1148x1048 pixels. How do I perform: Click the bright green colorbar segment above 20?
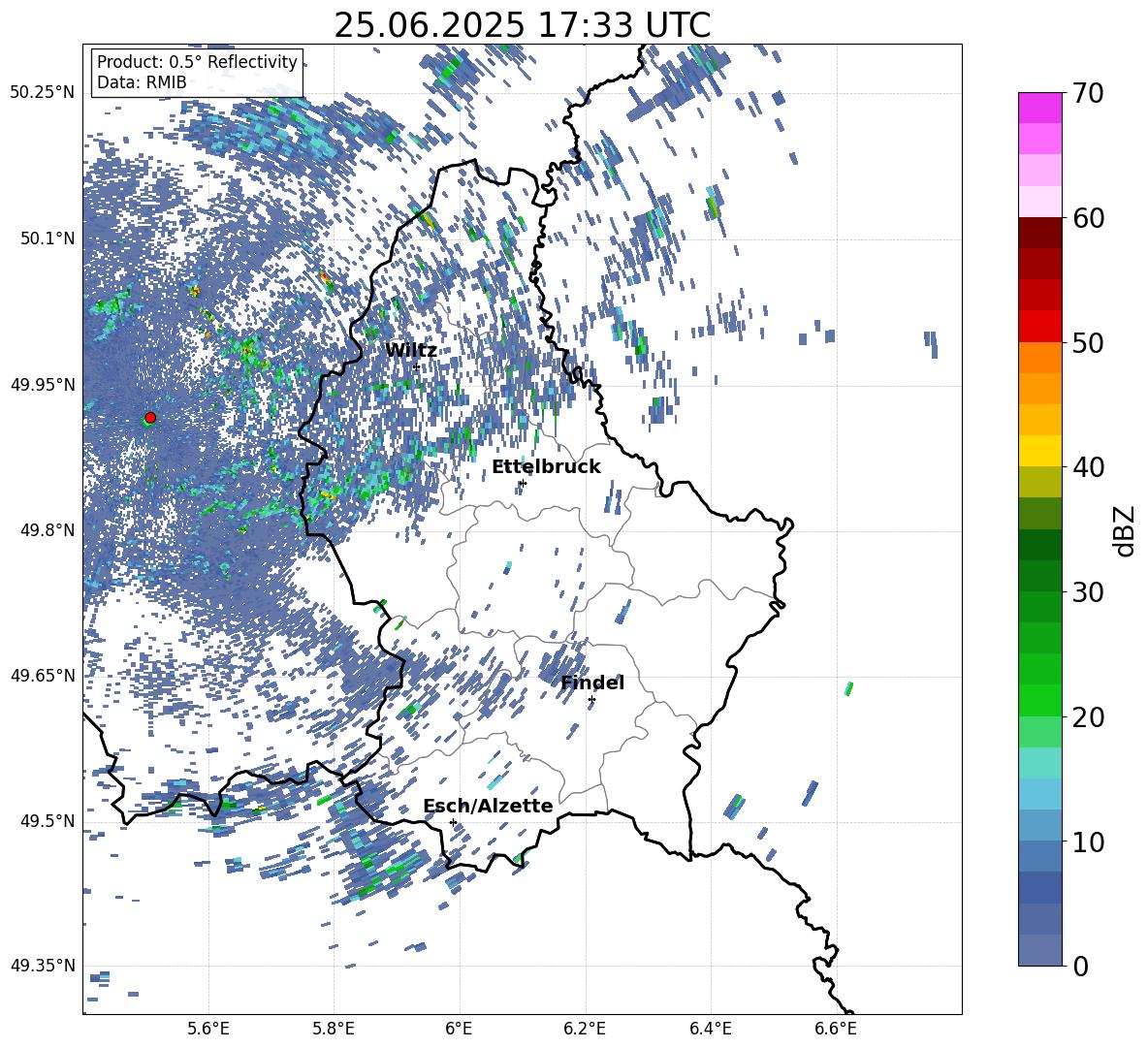click(x=1039, y=700)
